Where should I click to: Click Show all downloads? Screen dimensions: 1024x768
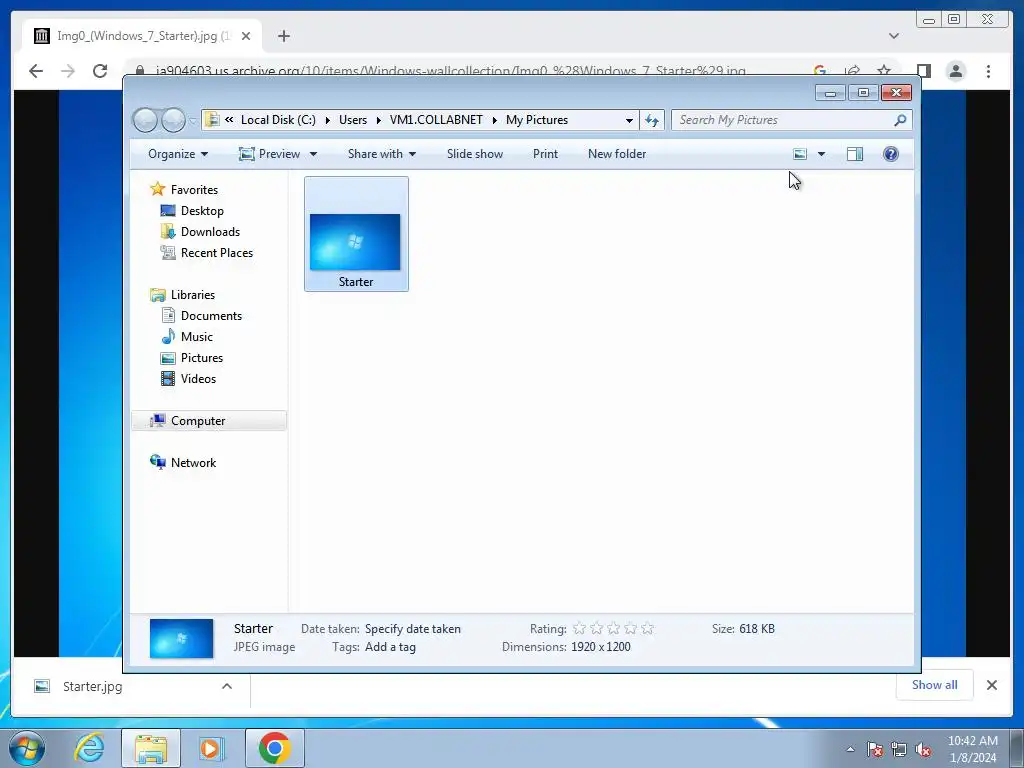tap(935, 684)
